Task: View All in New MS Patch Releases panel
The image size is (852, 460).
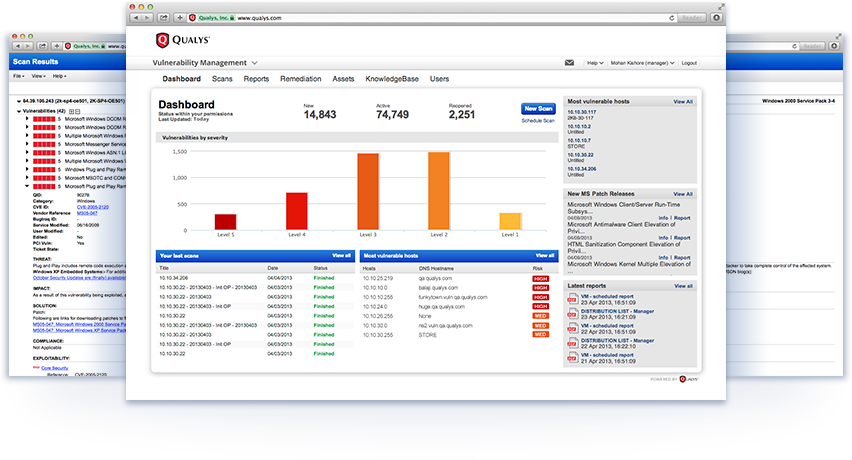Action: click(x=683, y=194)
